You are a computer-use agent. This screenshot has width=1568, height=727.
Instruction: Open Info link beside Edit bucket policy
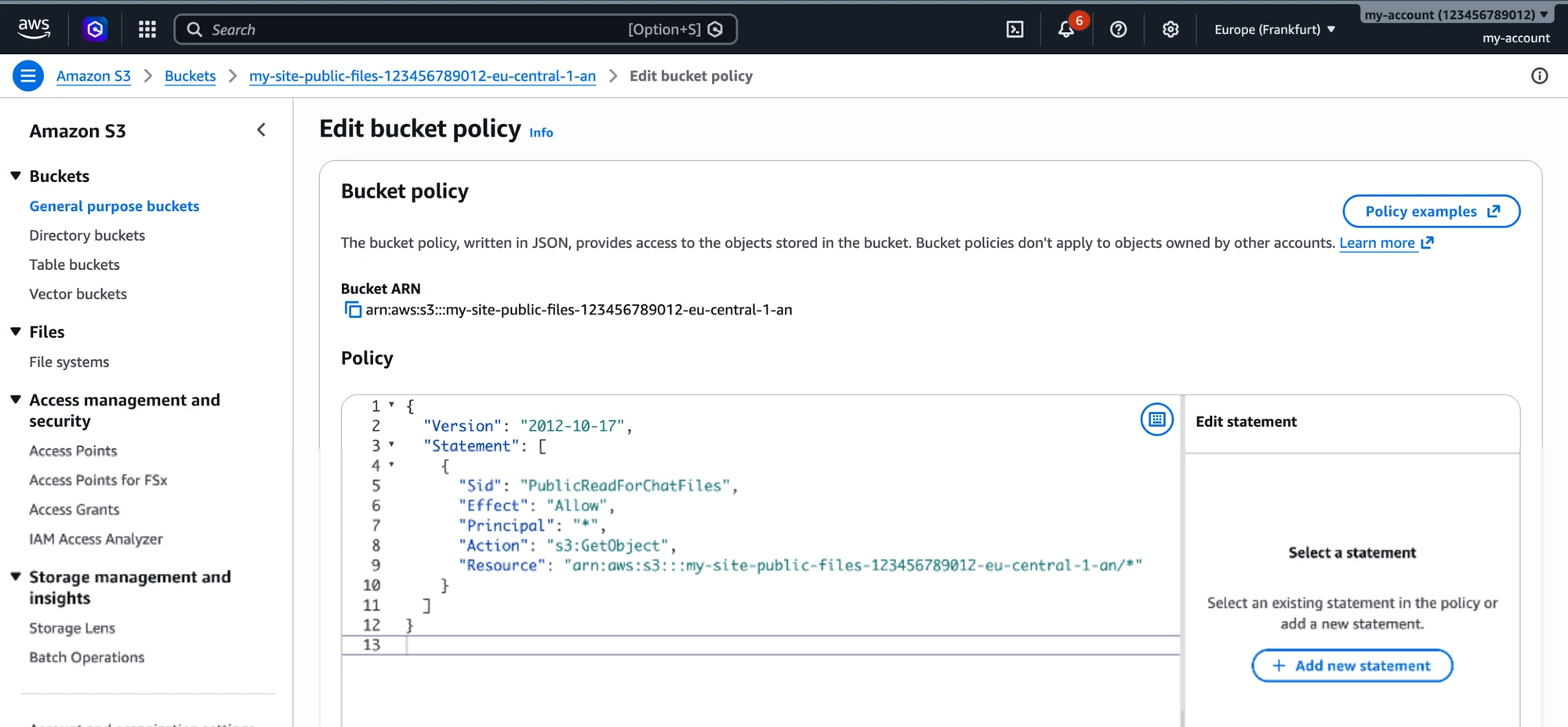[x=541, y=133]
